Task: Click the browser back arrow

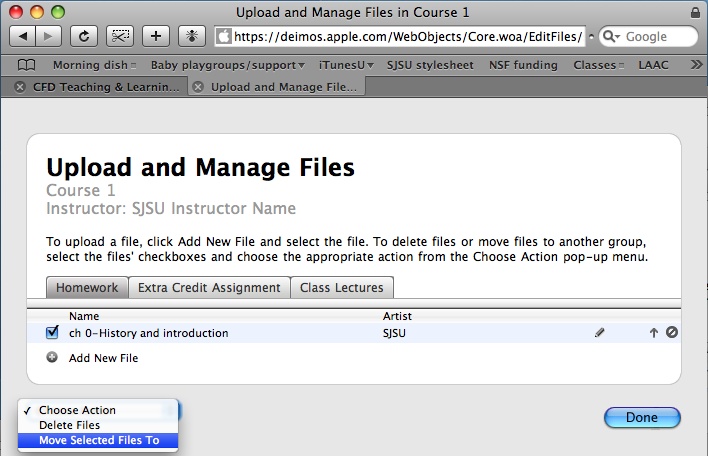Action: tap(23, 36)
